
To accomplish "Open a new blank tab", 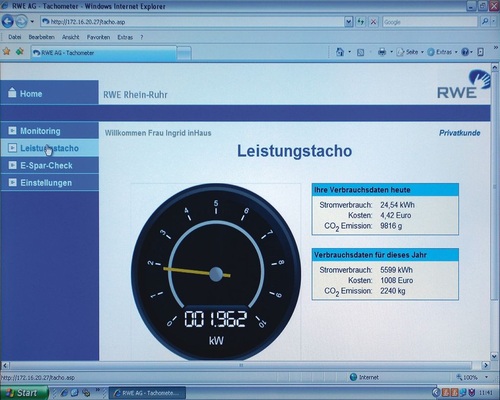I will [x=184, y=53].
